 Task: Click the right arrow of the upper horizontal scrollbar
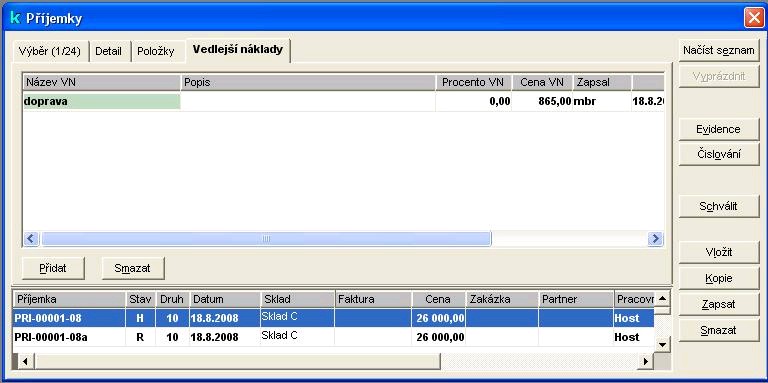pos(655,239)
